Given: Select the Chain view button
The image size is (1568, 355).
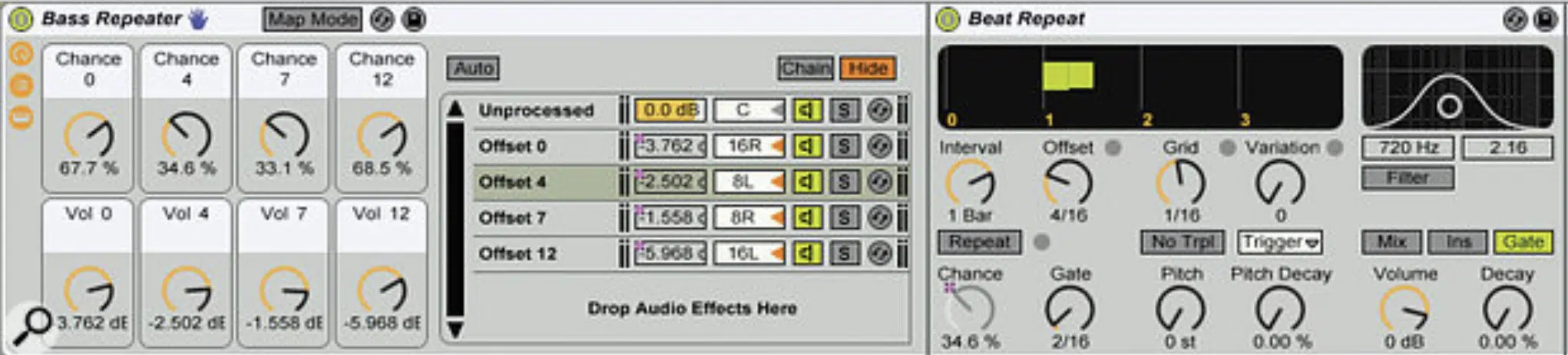Looking at the screenshot, I should click(806, 68).
